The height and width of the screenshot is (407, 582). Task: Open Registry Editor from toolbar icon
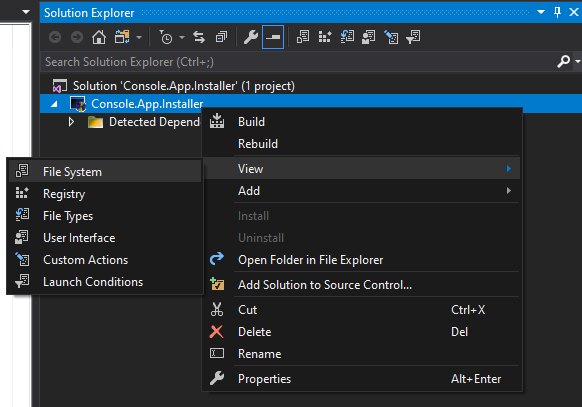(325, 37)
